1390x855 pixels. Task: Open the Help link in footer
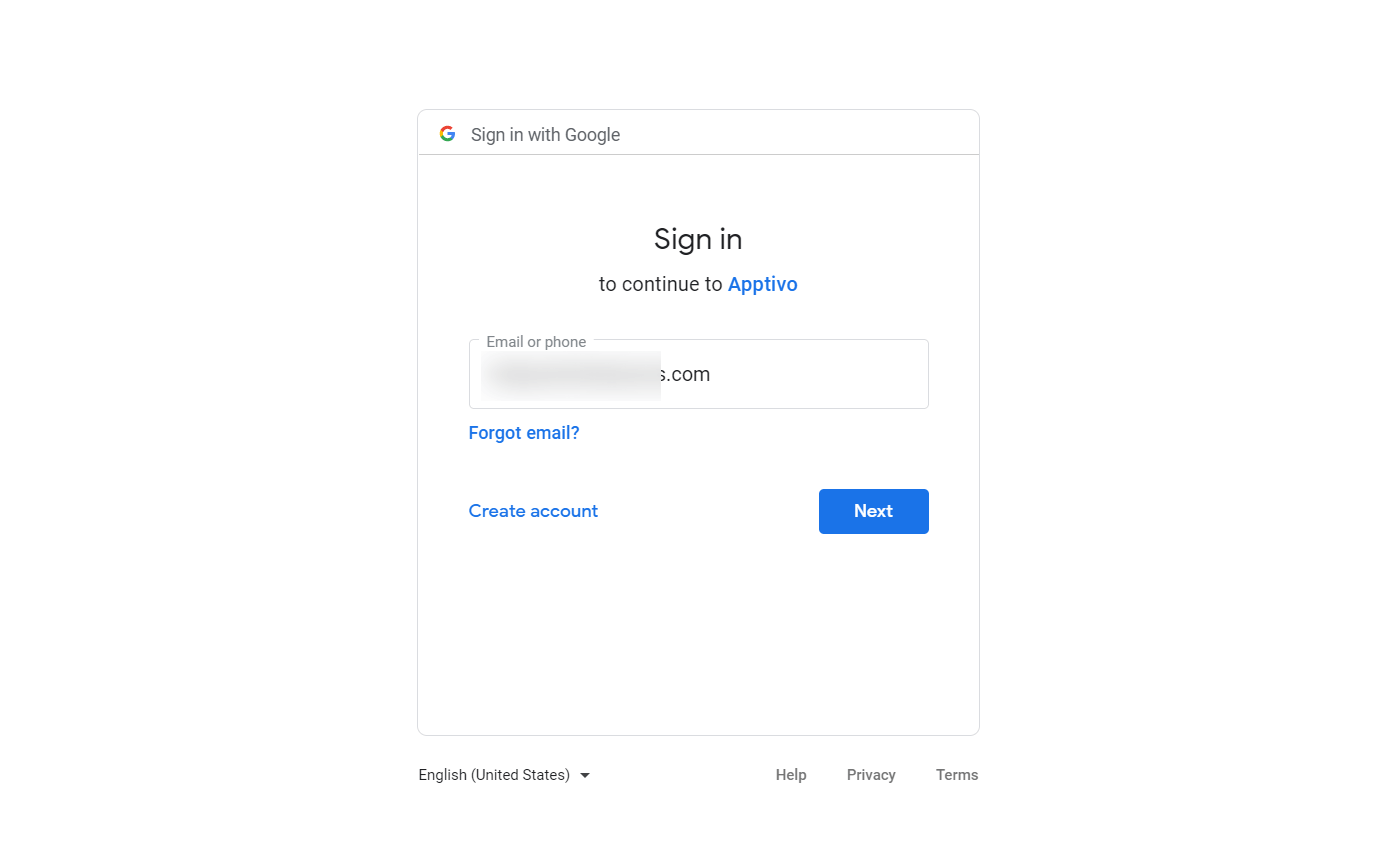[791, 775]
